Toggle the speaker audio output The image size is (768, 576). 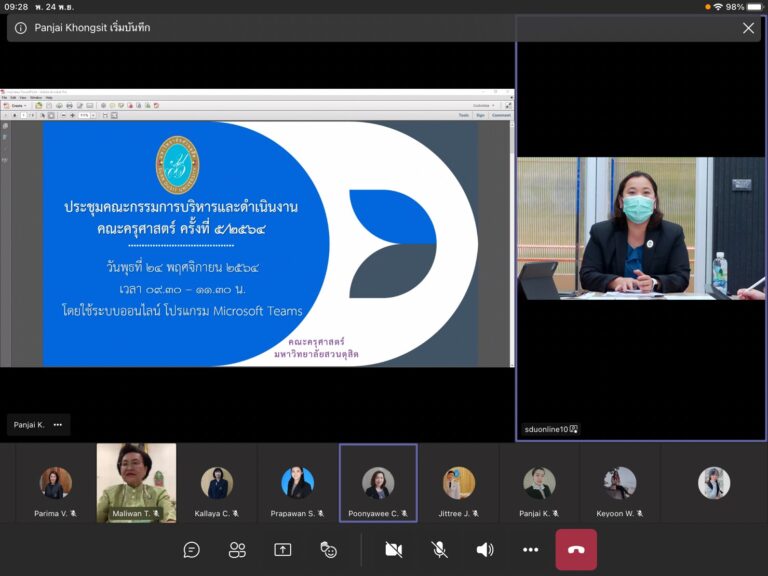pos(485,549)
